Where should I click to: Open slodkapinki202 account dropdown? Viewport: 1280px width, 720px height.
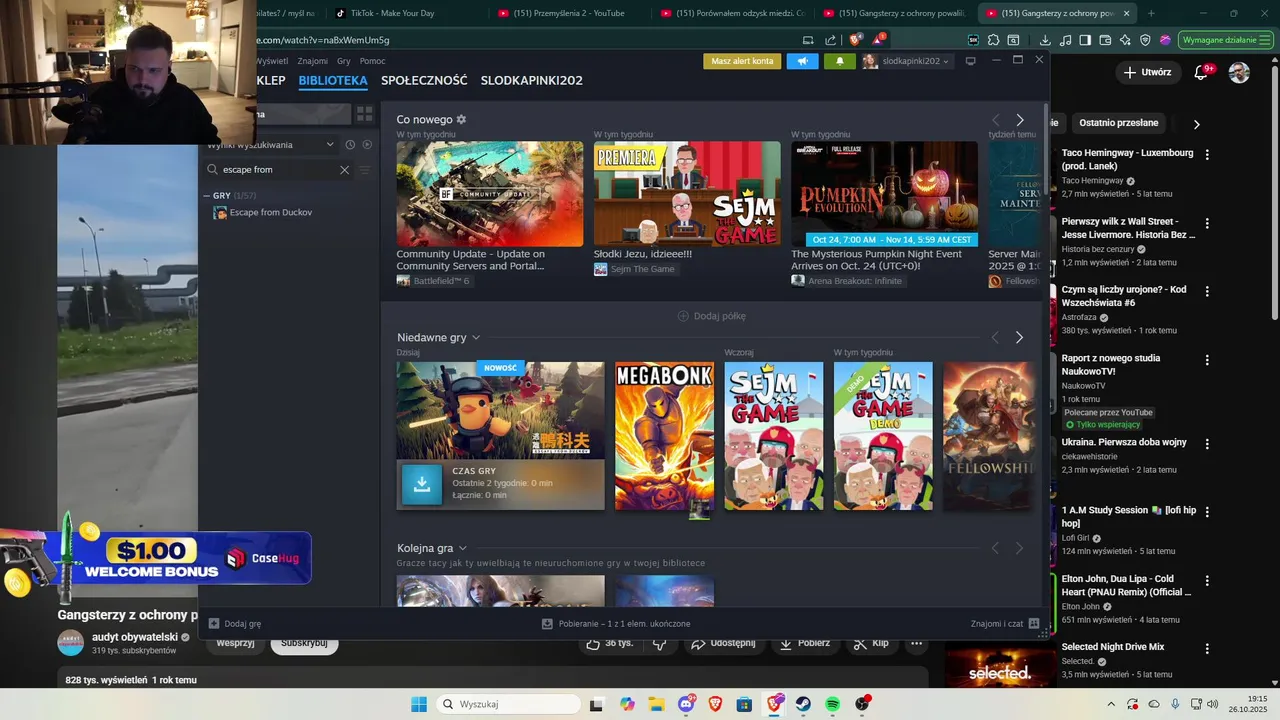click(x=906, y=61)
